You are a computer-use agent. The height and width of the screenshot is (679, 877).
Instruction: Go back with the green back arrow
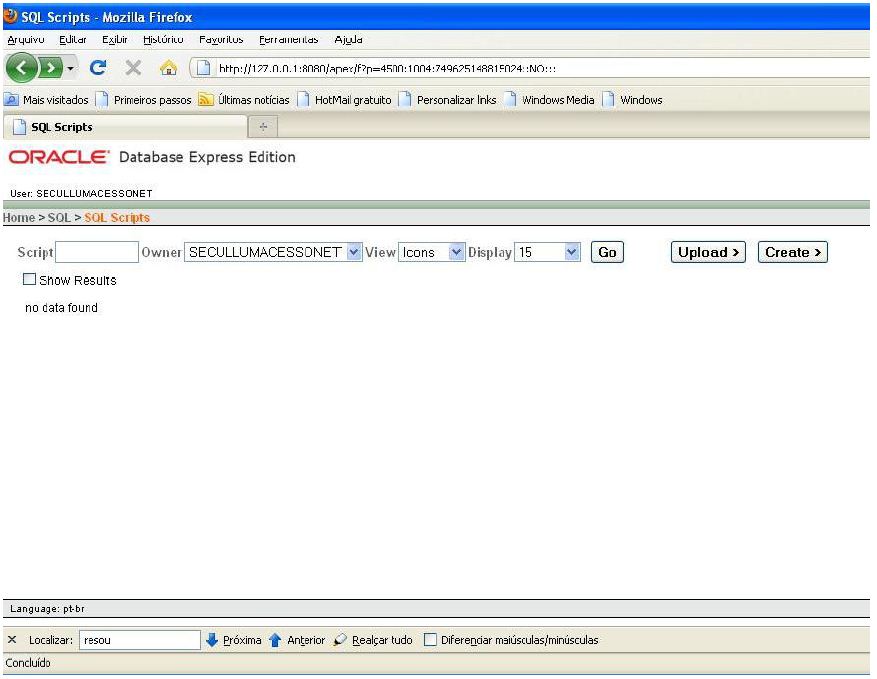(21, 68)
